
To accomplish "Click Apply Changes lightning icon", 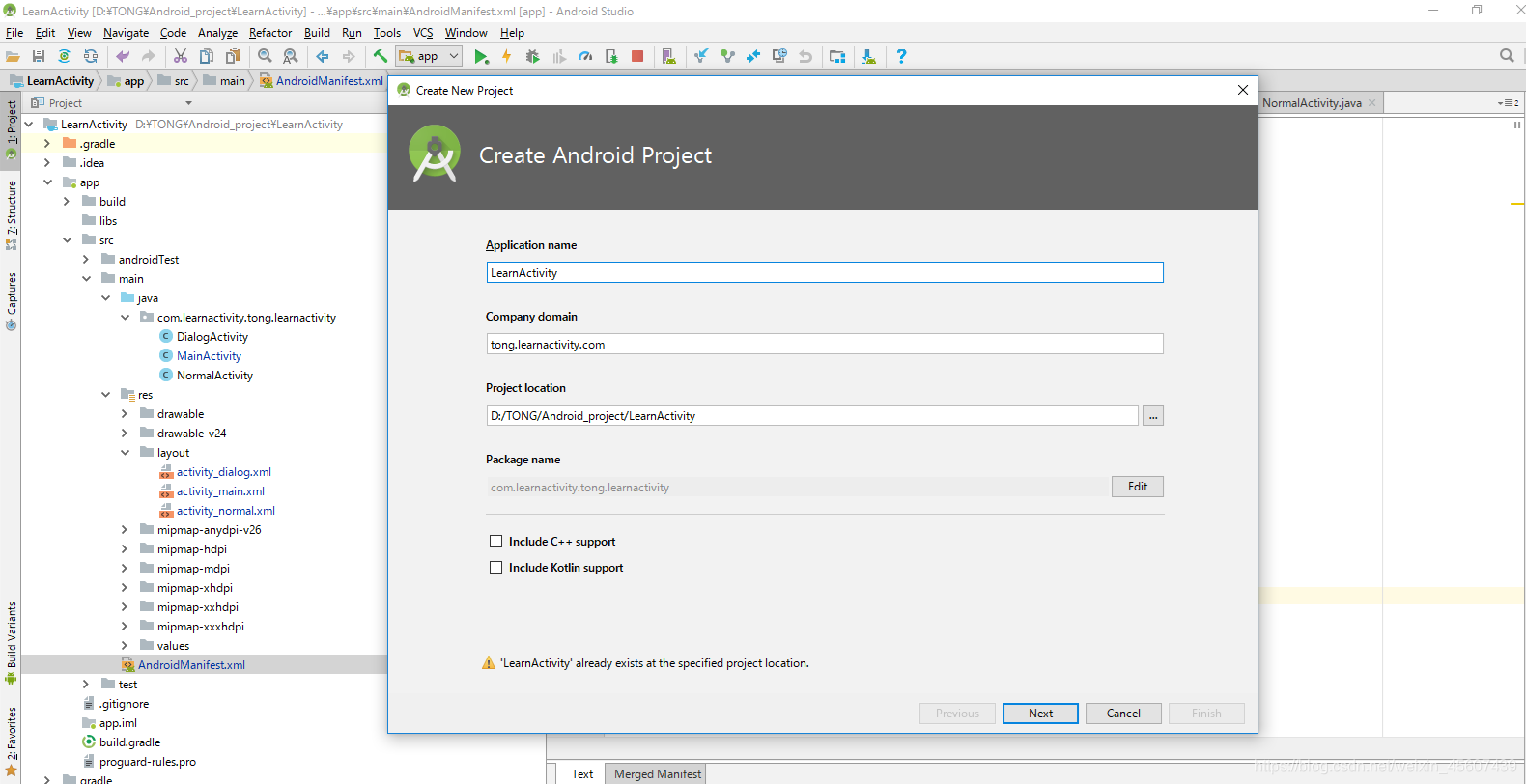I will click(x=506, y=57).
